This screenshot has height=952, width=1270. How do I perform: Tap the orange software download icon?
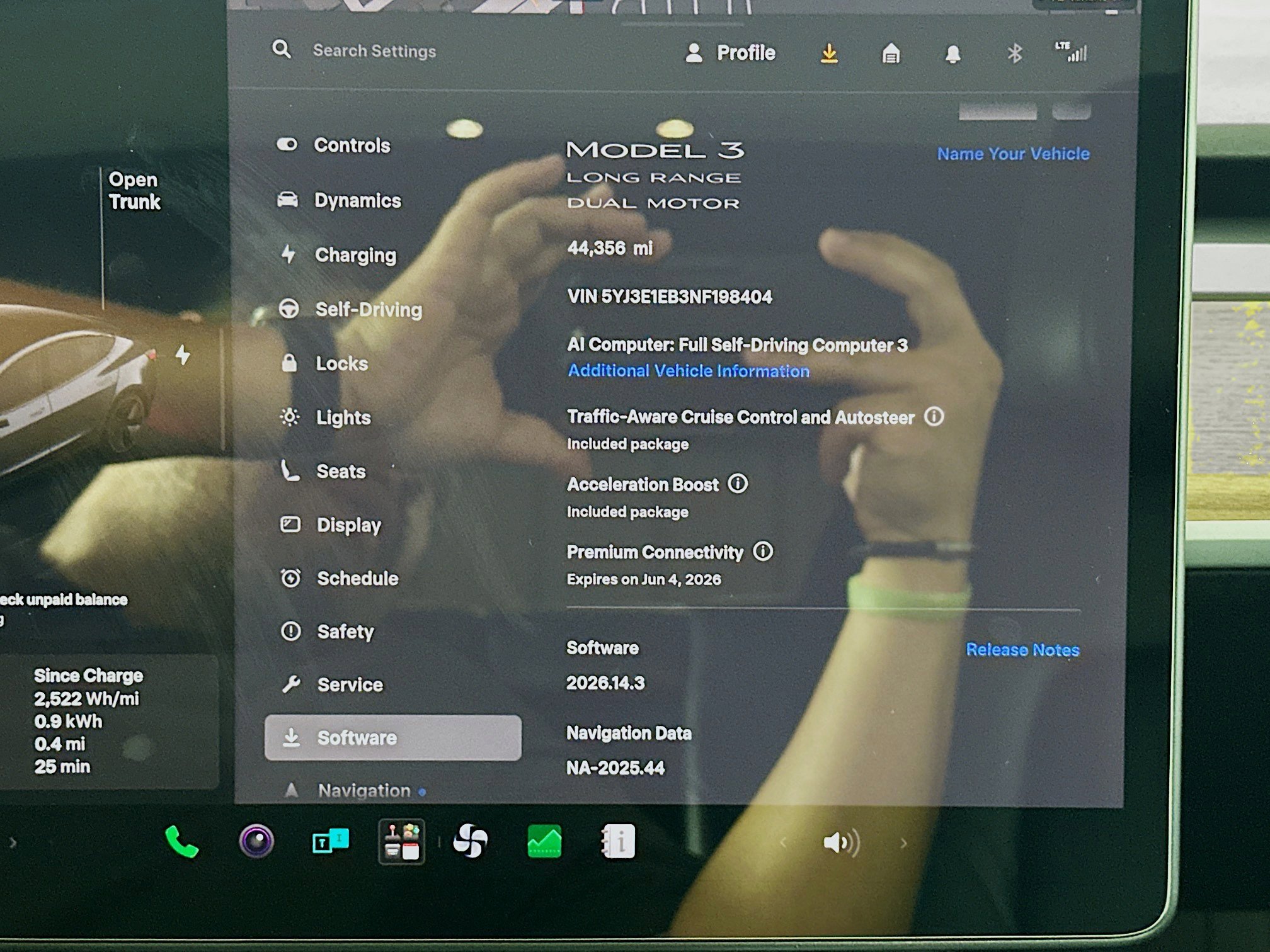click(829, 54)
